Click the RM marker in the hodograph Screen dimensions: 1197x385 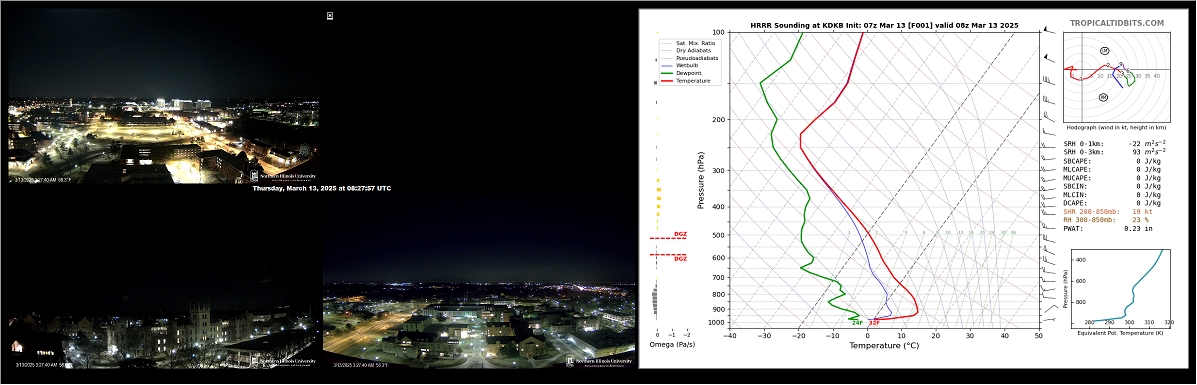[1104, 97]
